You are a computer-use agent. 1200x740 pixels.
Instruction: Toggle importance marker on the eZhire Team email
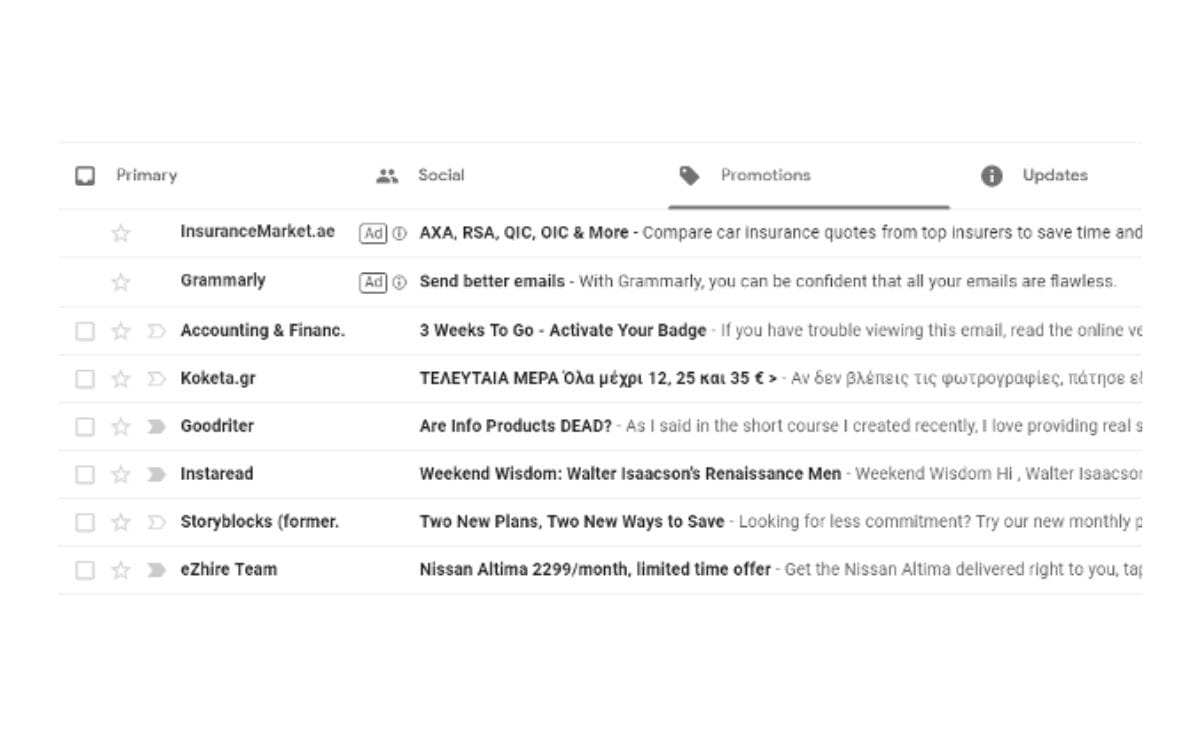[x=156, y=570]
